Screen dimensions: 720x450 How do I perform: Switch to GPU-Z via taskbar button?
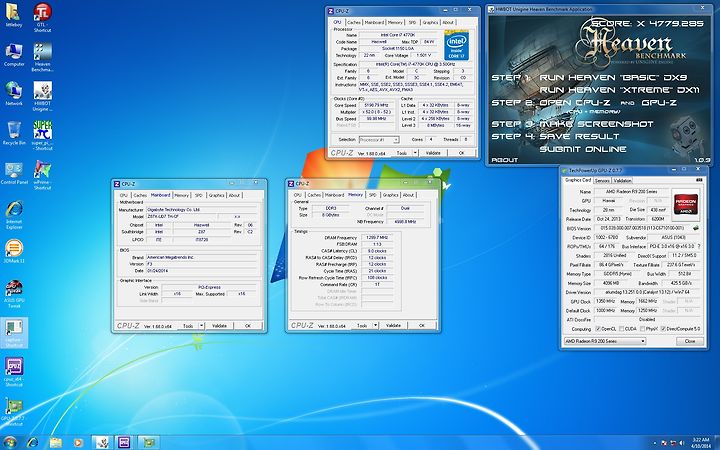pos(148,442)
